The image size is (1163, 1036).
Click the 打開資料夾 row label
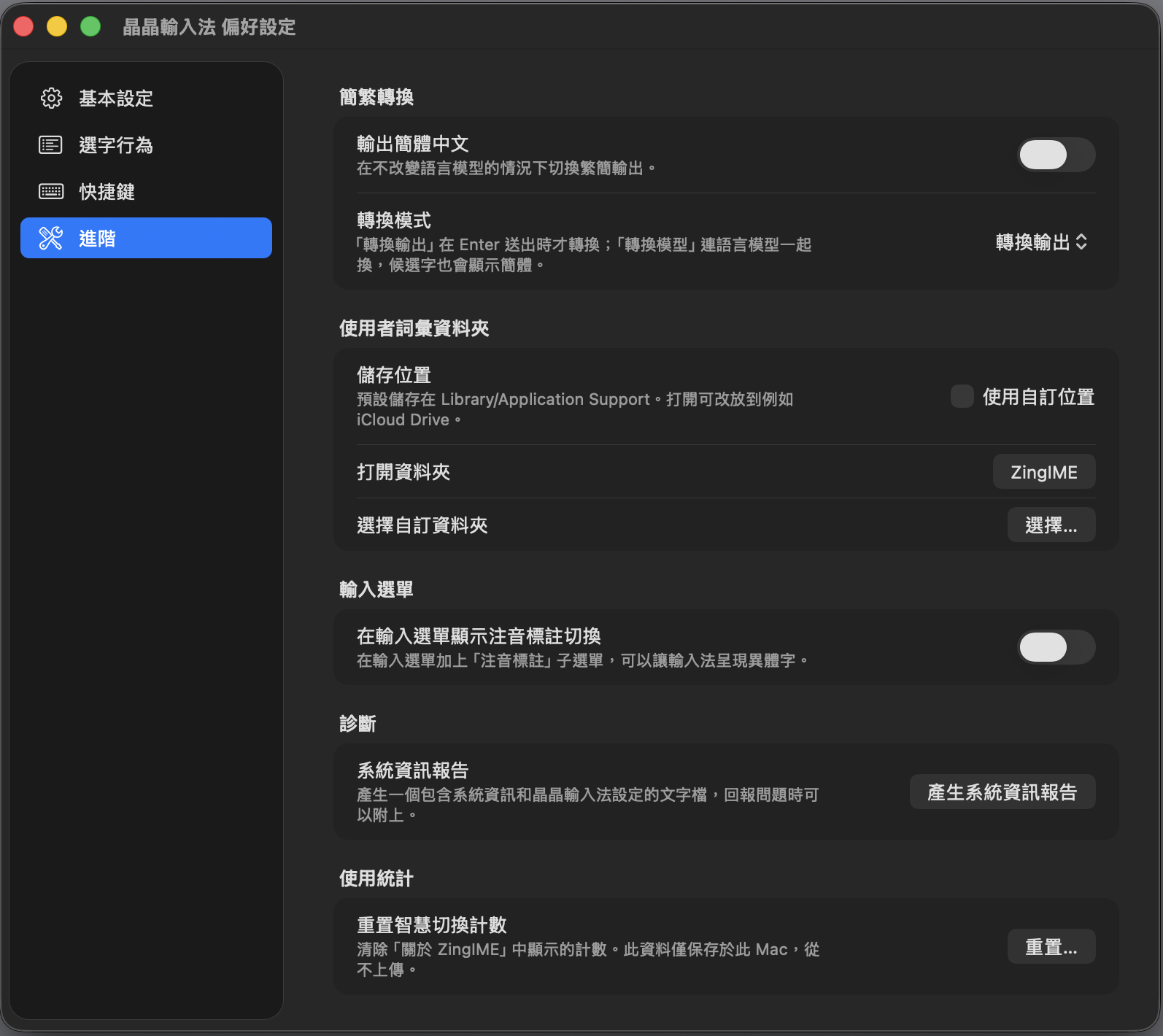tap(403, 472)
